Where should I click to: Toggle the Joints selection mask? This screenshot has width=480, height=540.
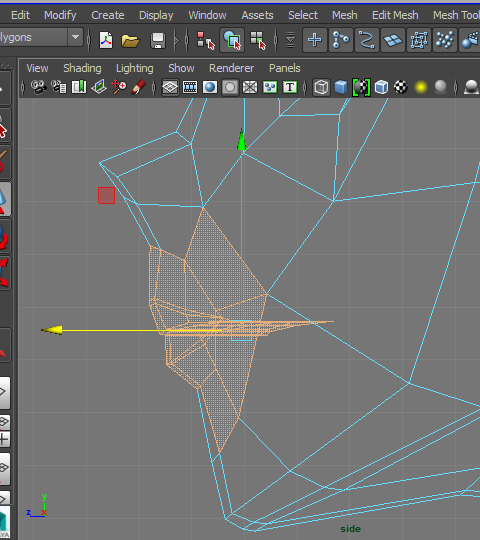click(341, 40)
